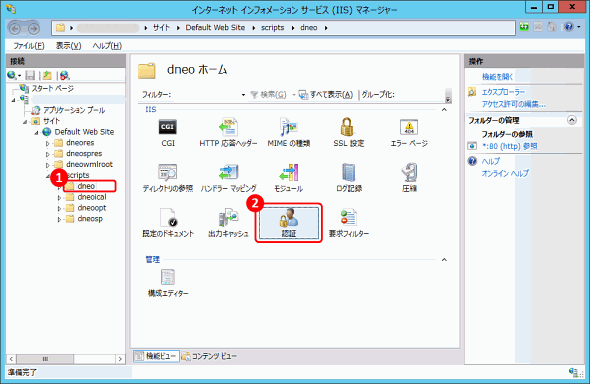Expand the dneoopt tree node

pyautogui.click(x=59, y=208)
